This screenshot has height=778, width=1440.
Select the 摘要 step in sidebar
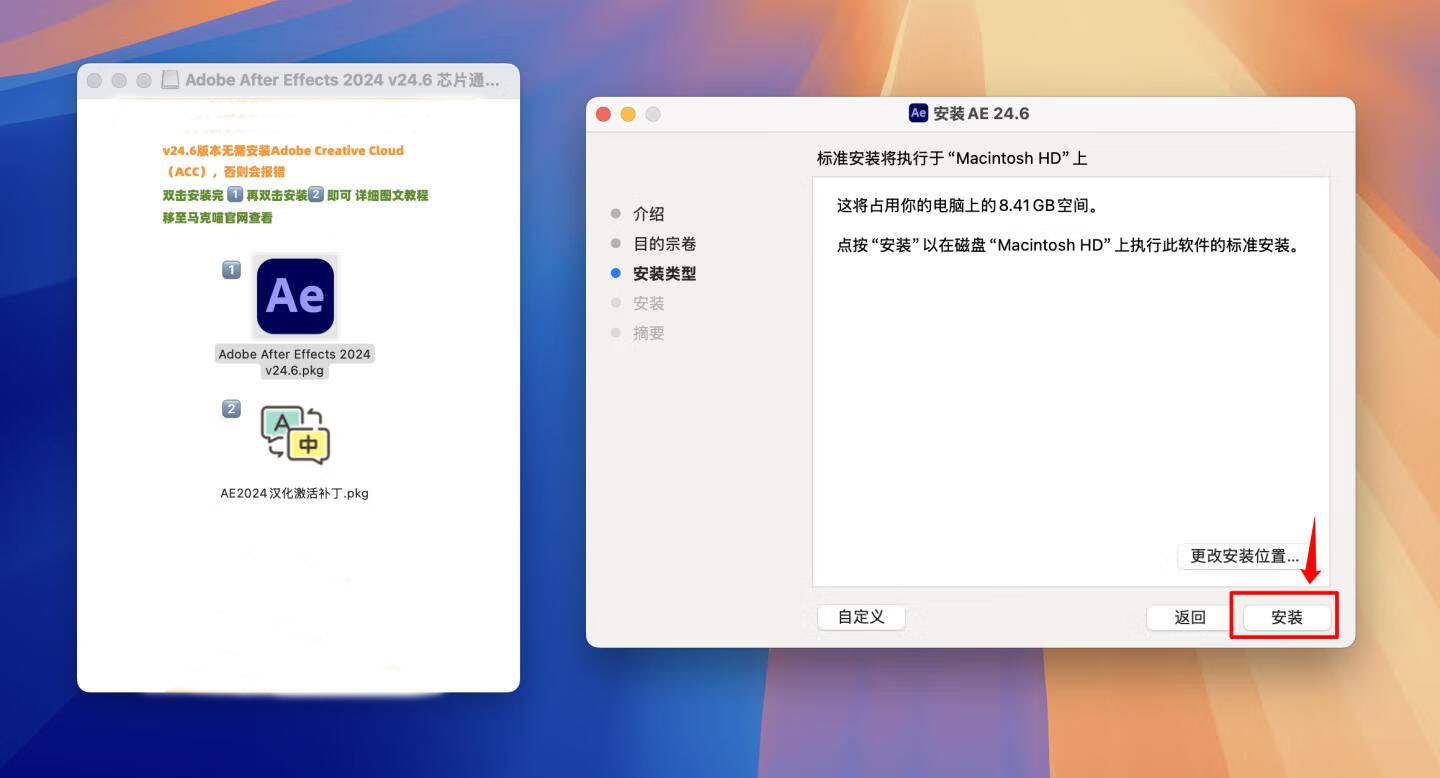tap(648, 333)
